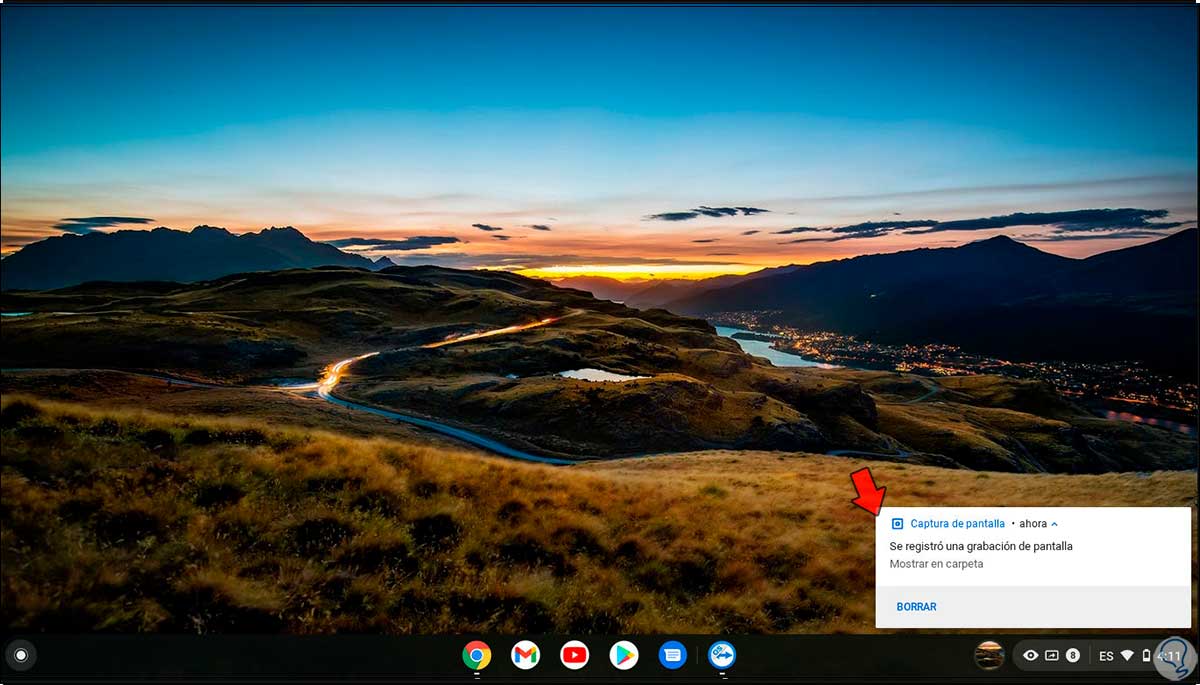Open the Messages app on the shelf
The height and width of the screenshot is (685, 1200).
pyautogui.click(x=673, y=655)
